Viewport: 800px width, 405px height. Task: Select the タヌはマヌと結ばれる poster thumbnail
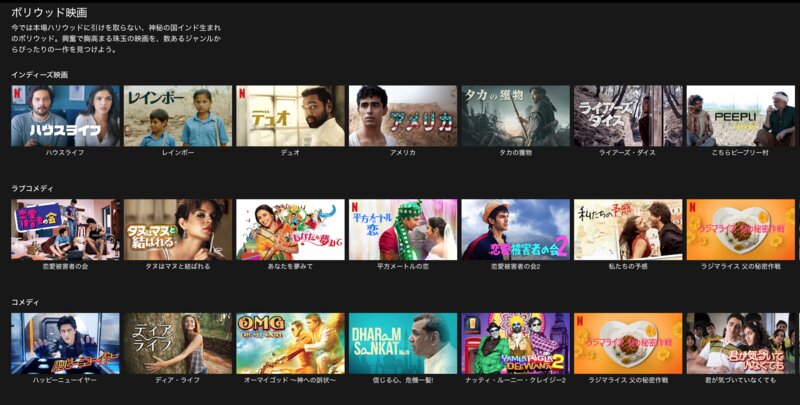[178, 230]
